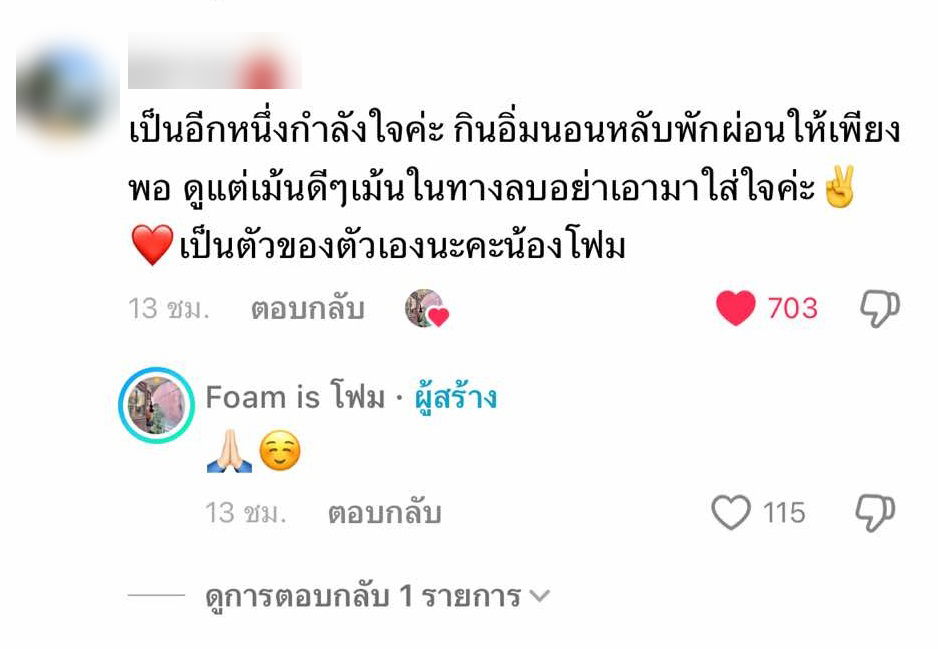Open the Foam is โฟม username link
Screen dimensions: 938x649
pyautogui.click(x=296, y=397)
